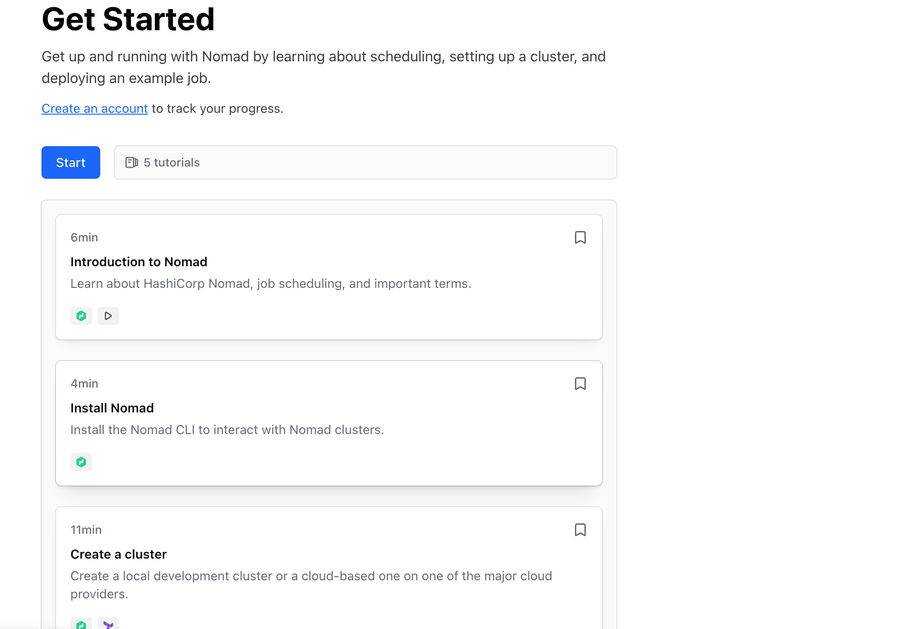The width and height of the screenshot is (899, 629).
Task: Click the Nomad product icon in Install Nomad card
Action: click(x=81, y=462)
